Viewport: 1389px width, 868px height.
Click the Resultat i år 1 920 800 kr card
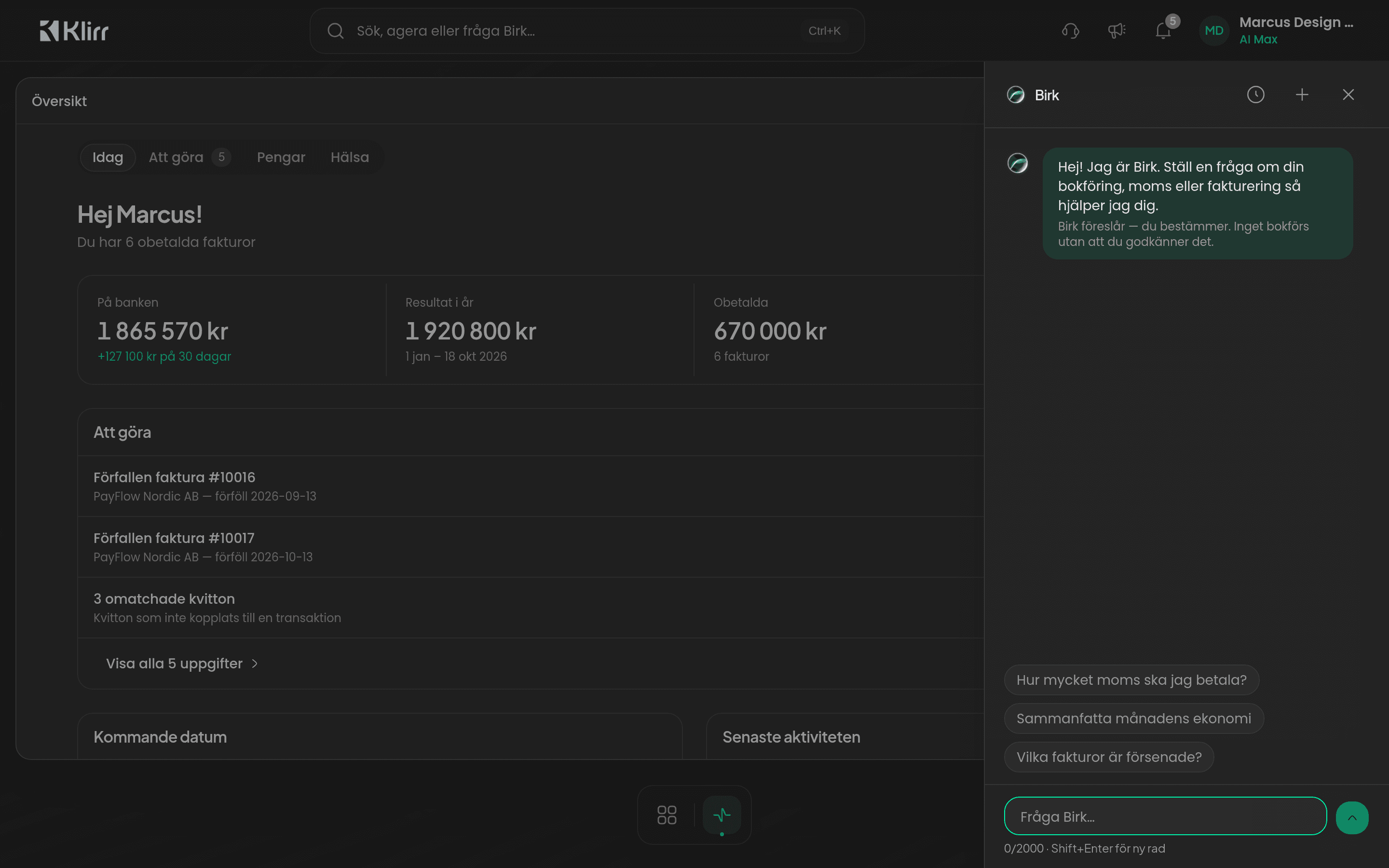[540, 330]
